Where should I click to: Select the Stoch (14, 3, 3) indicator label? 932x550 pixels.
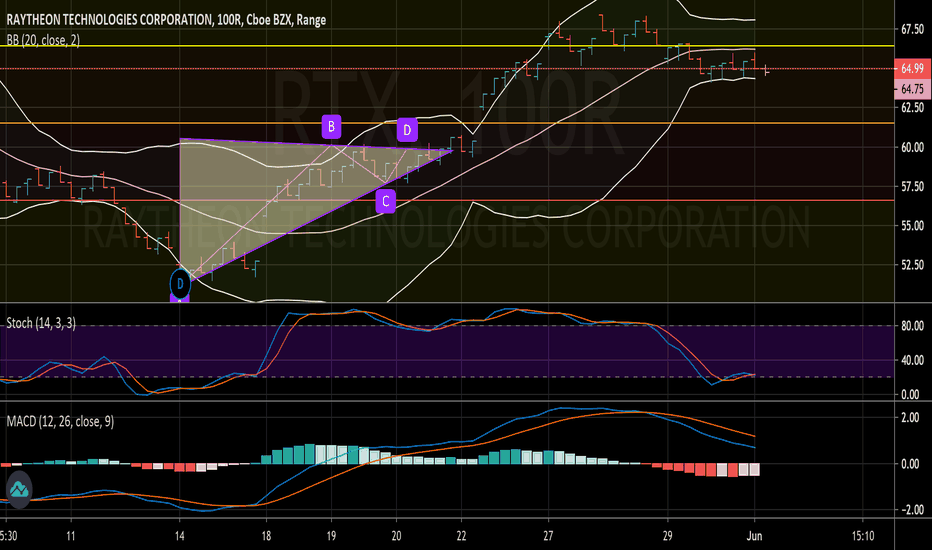(41, 323)
